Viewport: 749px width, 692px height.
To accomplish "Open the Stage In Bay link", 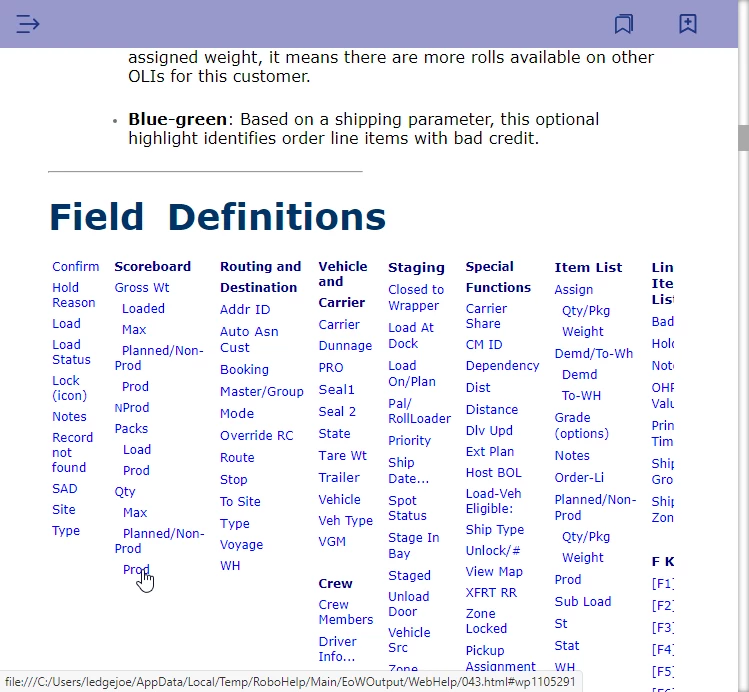I will click(414, 545).
